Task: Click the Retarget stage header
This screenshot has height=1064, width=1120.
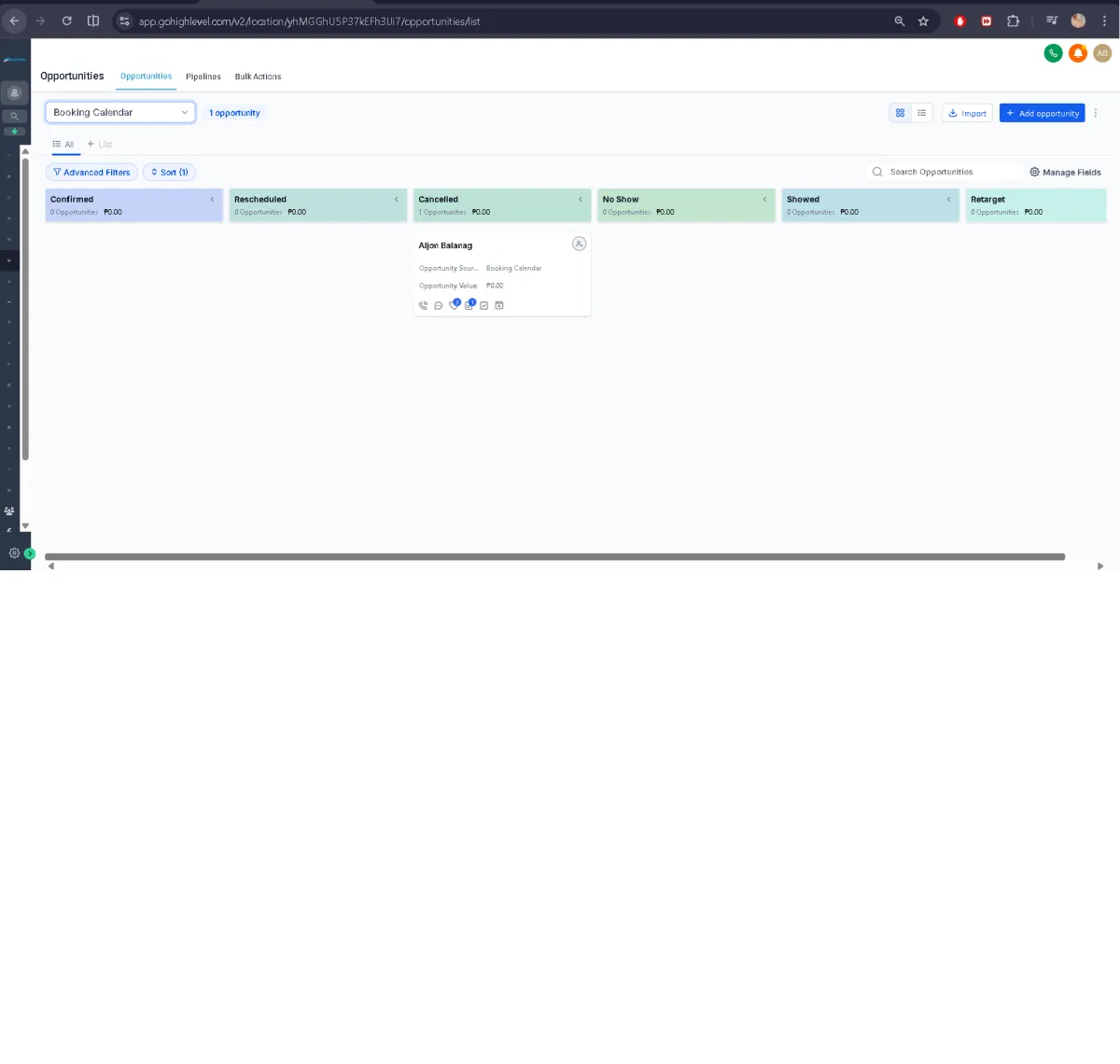Action: pos(1036,205)
